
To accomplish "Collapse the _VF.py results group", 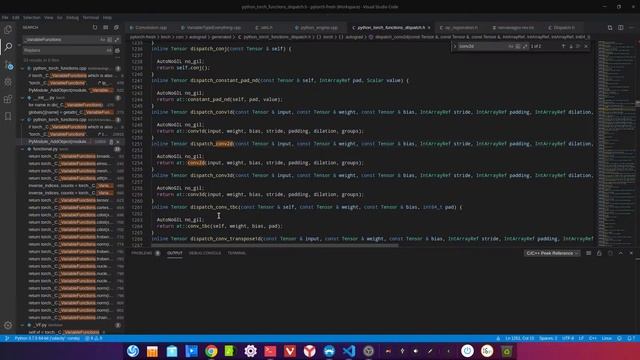I will tap(22, 325).
